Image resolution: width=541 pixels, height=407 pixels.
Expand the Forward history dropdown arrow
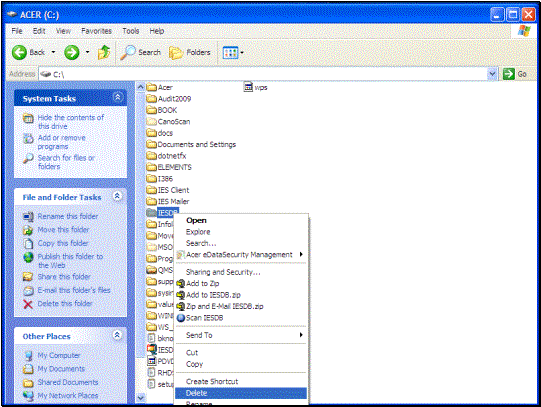[x=87, y=52]
